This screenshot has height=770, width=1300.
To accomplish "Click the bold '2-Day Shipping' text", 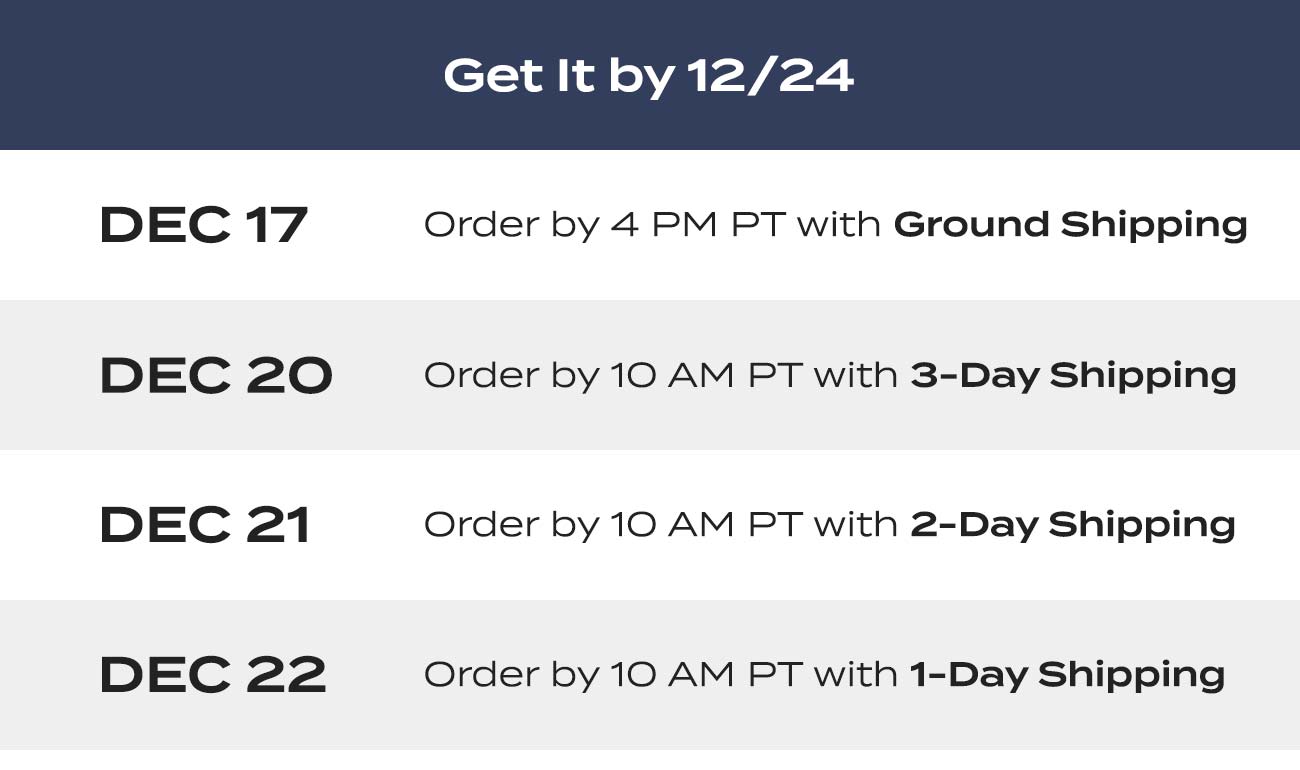I will (1073, 526).
